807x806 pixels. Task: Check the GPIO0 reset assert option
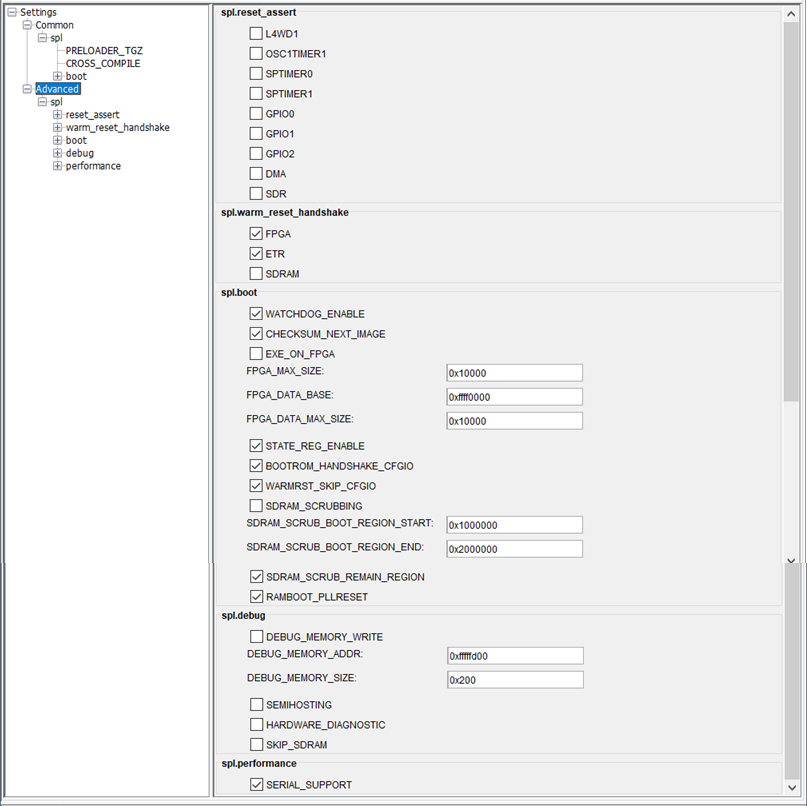[257, 114]
